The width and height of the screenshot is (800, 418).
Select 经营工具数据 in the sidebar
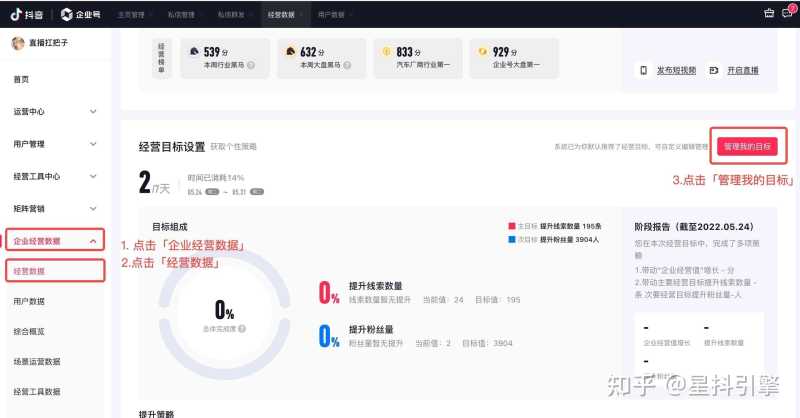click(x=37, y=391)
